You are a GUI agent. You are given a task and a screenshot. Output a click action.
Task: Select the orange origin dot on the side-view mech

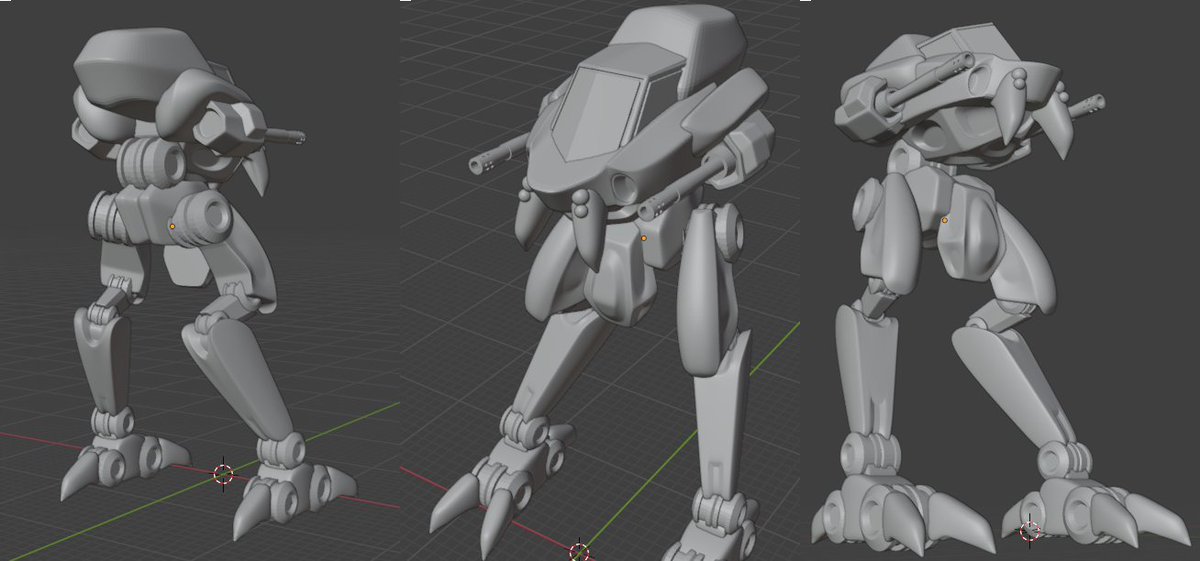[172, 226]
